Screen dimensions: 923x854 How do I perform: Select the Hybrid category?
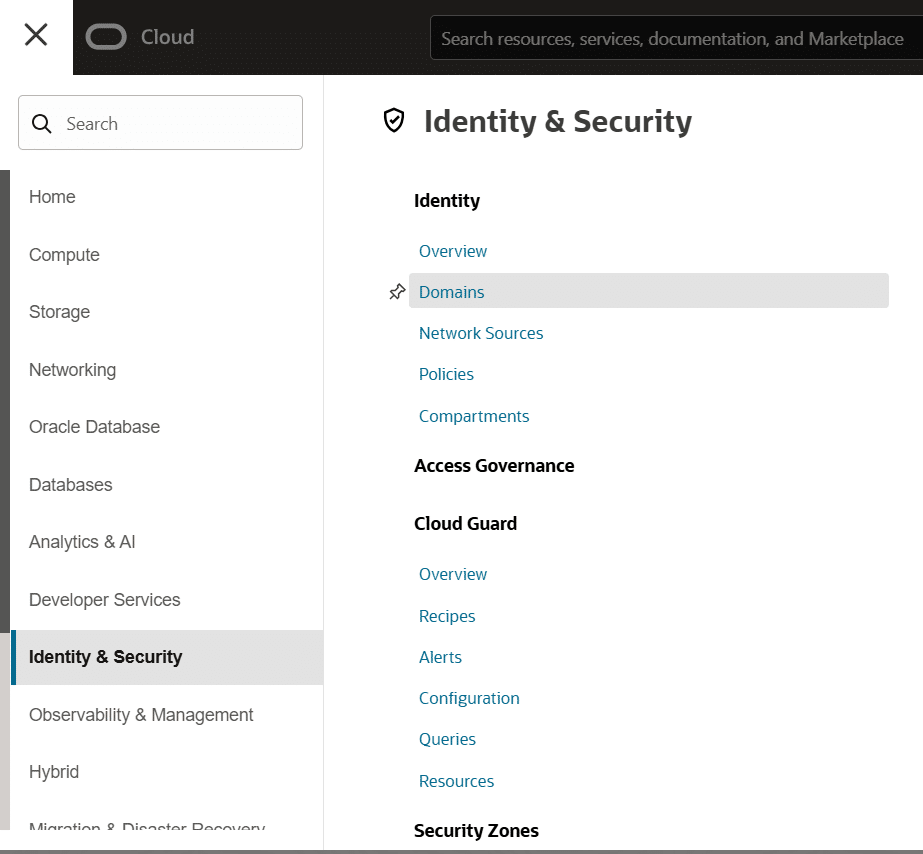click(54, 772)
